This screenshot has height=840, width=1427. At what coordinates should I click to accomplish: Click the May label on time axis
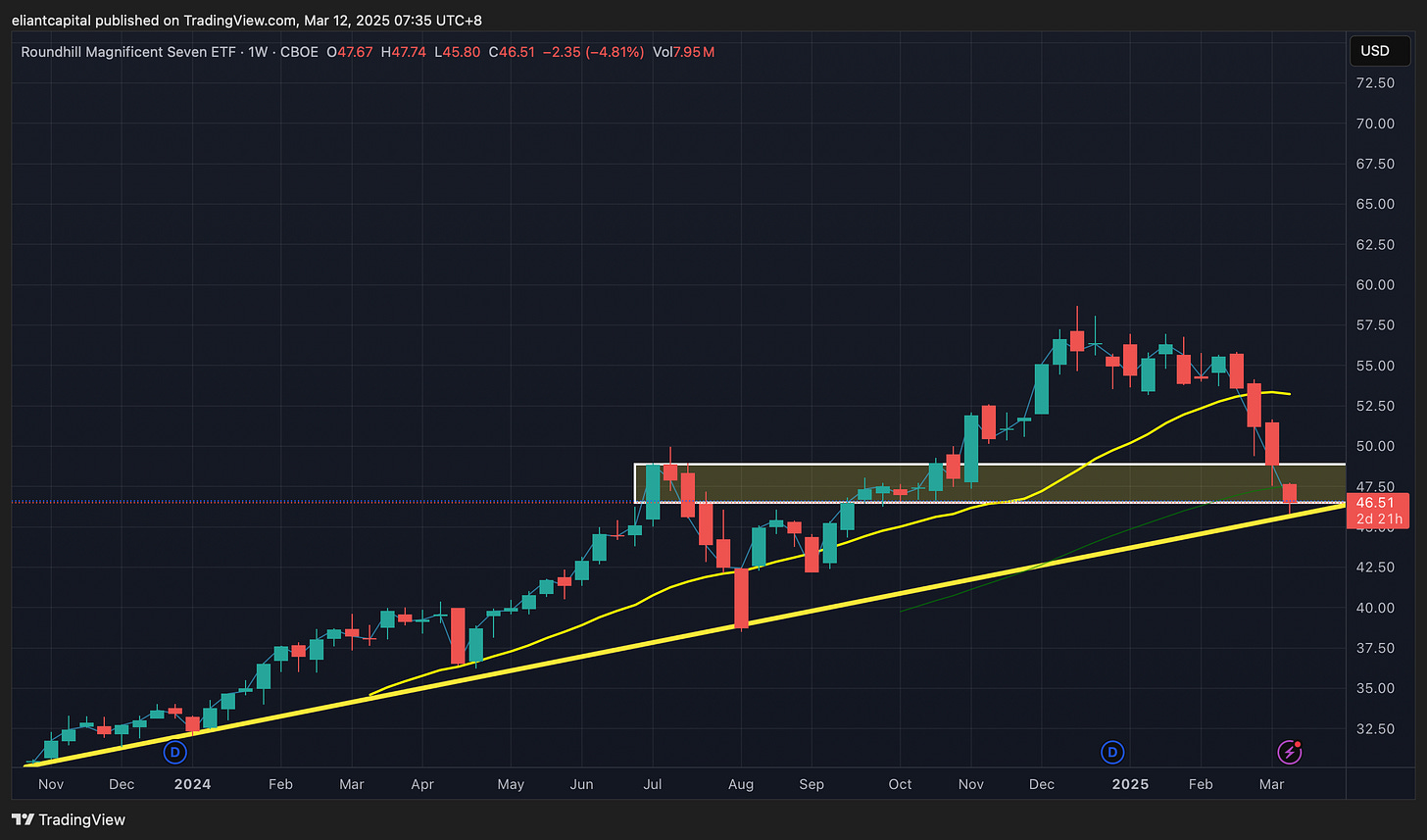click(511, 784)
